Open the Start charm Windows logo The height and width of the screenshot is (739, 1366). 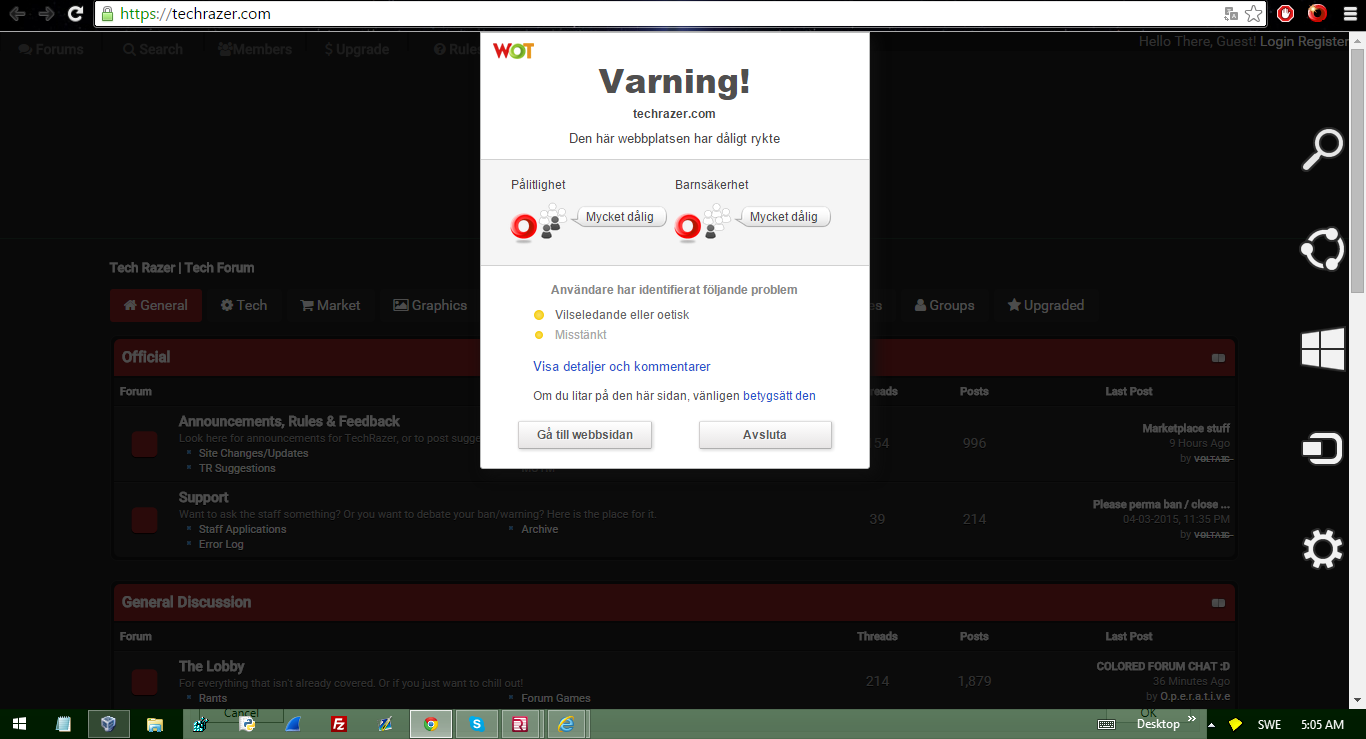[x=1321, y=350]
